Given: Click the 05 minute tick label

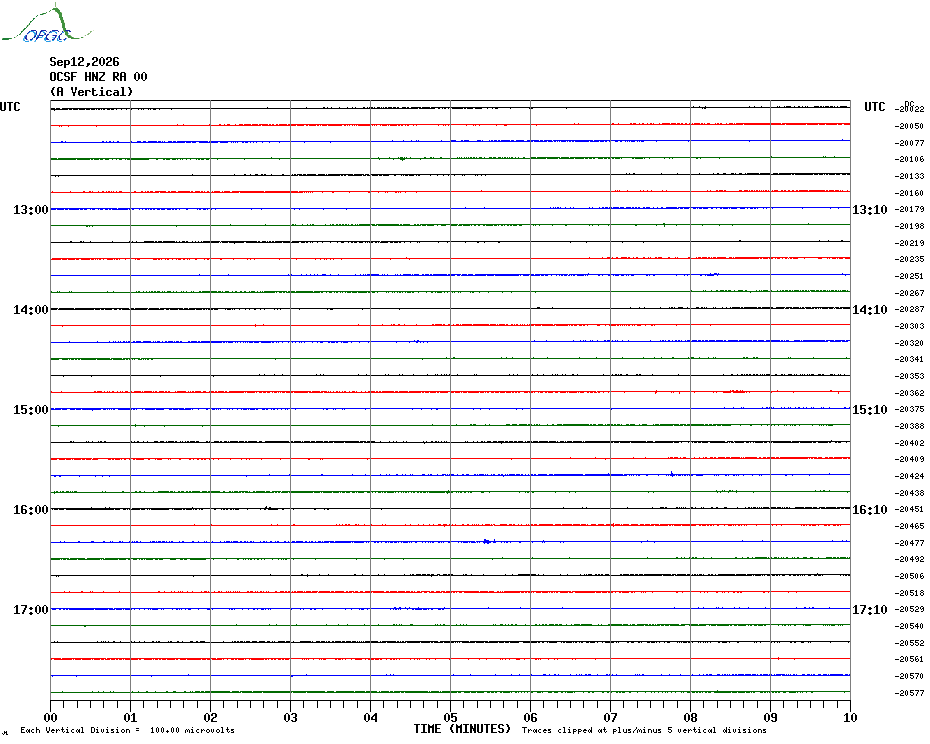Looking at the screenshot, I should click(x=450, y=718).
